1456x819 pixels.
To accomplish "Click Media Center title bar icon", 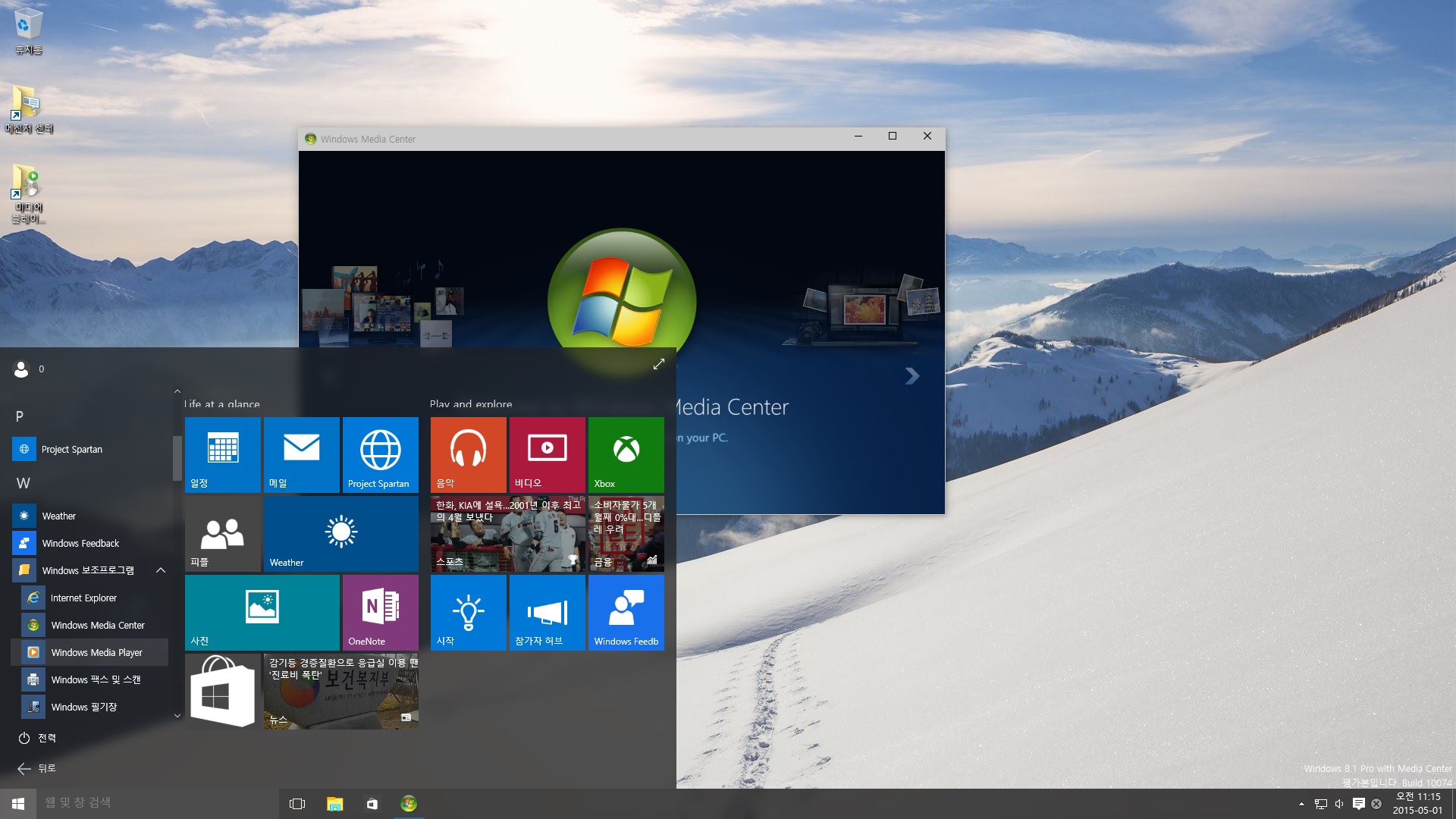I will (x=310, y=139).
